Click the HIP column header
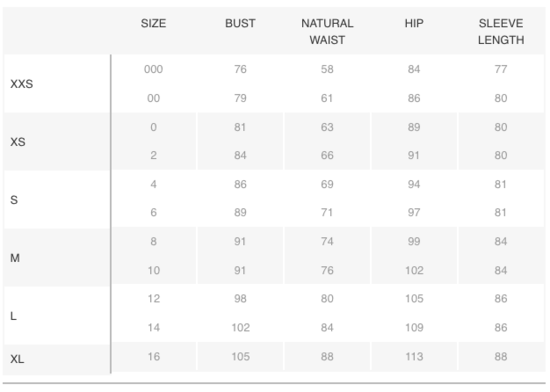550x392 pixels. pos(414,23)
